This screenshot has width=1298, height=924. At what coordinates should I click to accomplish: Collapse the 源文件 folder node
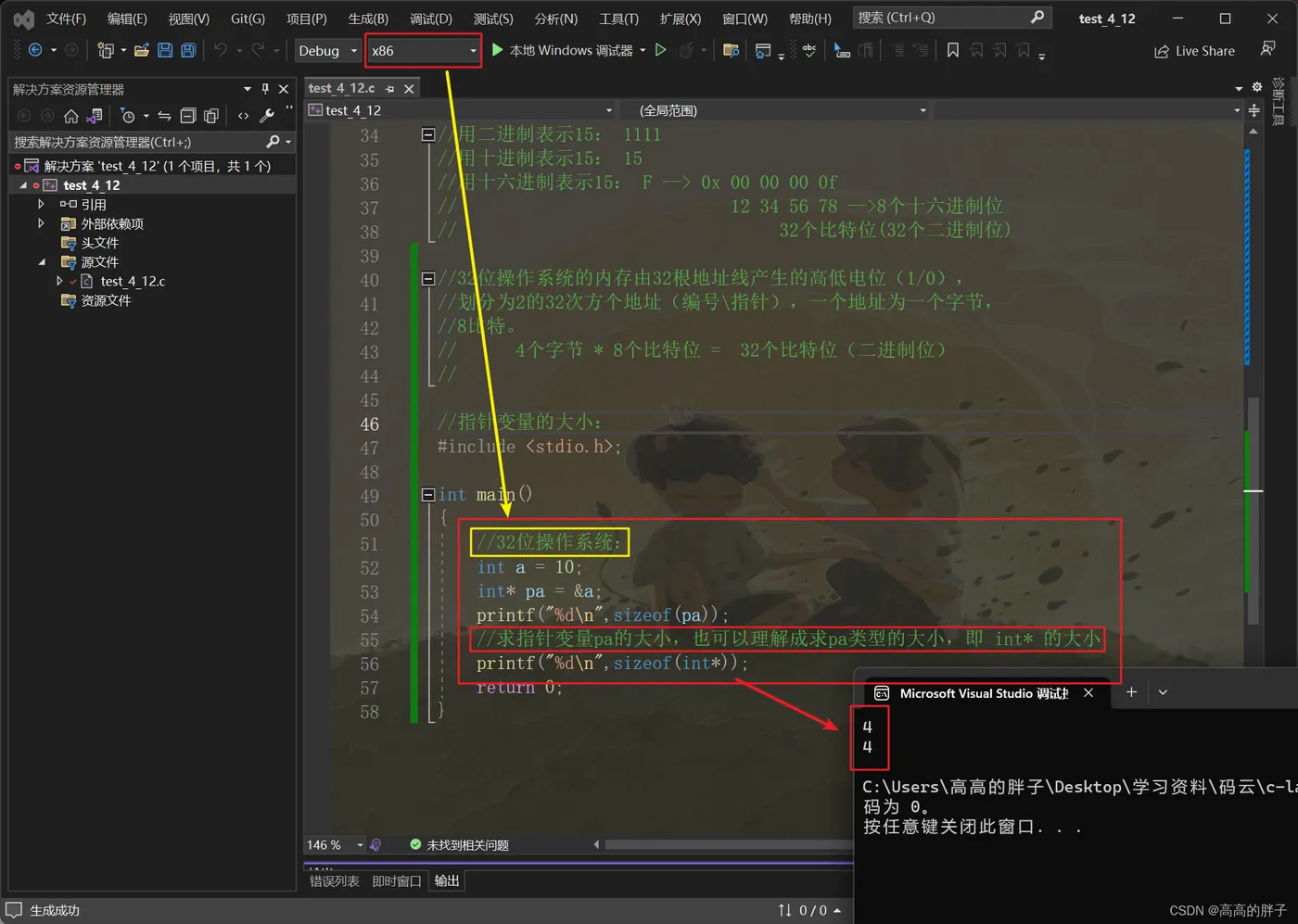(41, 262)
